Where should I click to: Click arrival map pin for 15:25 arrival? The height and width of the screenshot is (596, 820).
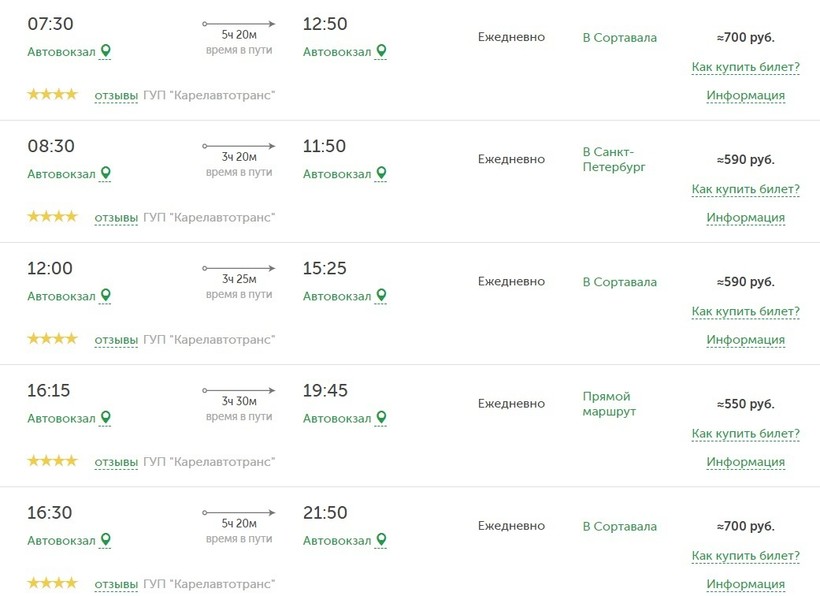point(381,295)
